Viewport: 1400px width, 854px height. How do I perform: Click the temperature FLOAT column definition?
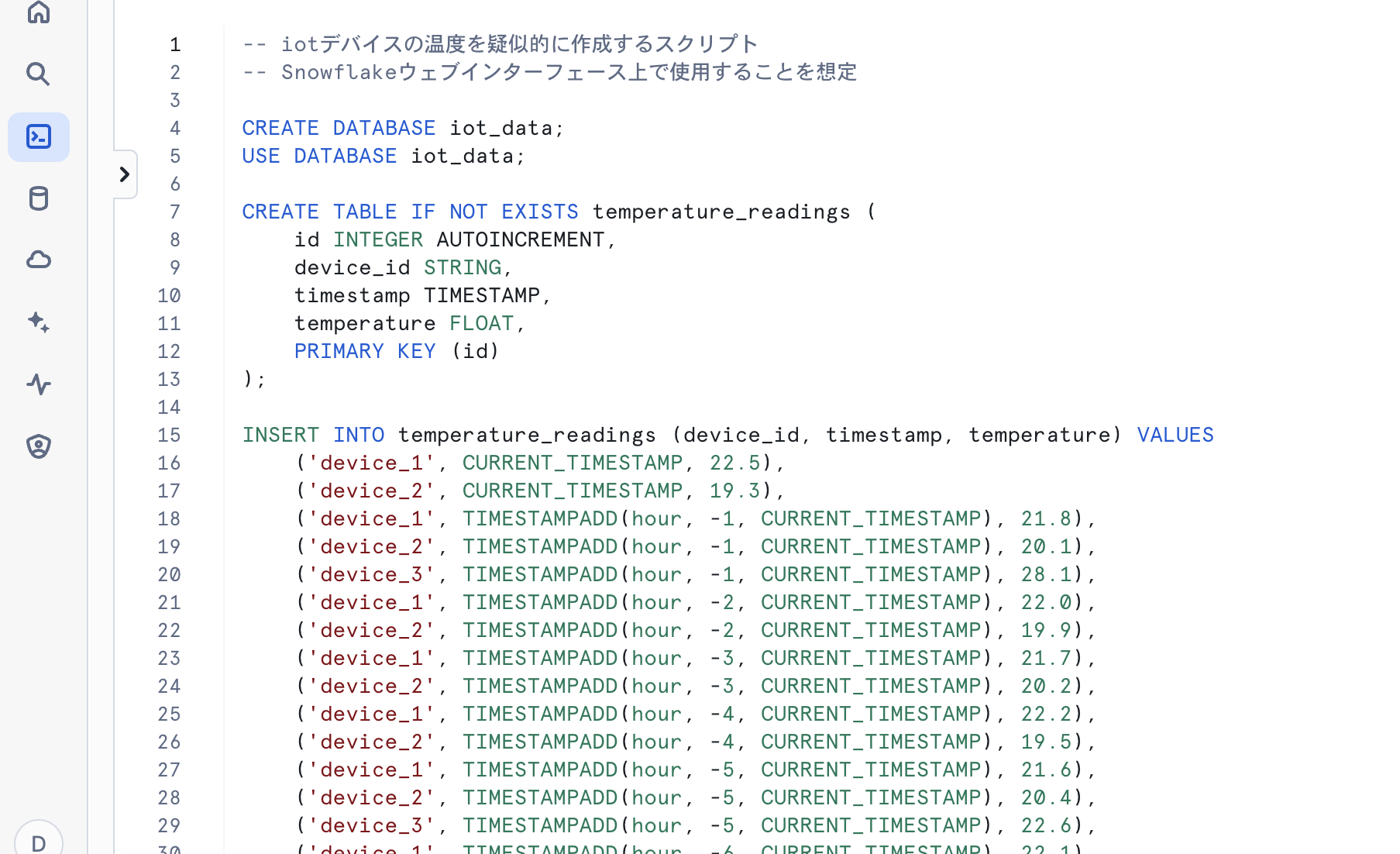[x=408, y=323]
